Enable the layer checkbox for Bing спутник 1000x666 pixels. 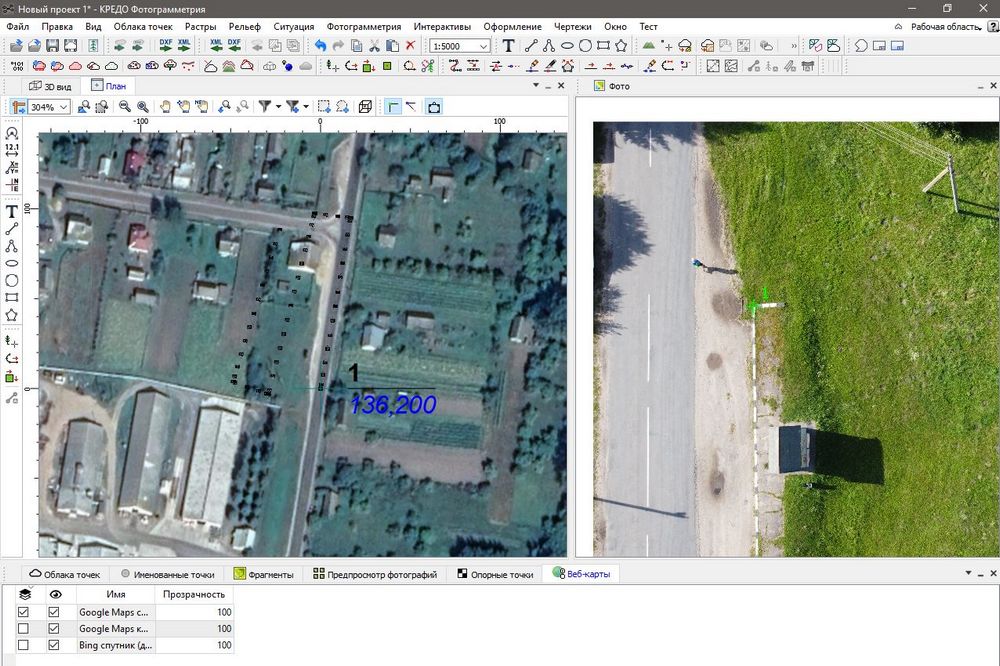coord(24,646)
